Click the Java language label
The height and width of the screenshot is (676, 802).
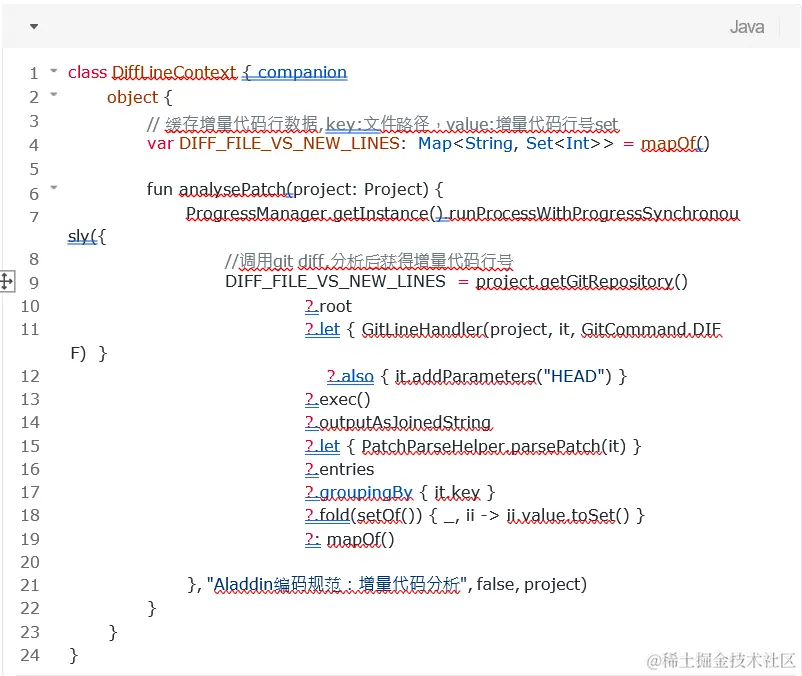click(746, 26)
